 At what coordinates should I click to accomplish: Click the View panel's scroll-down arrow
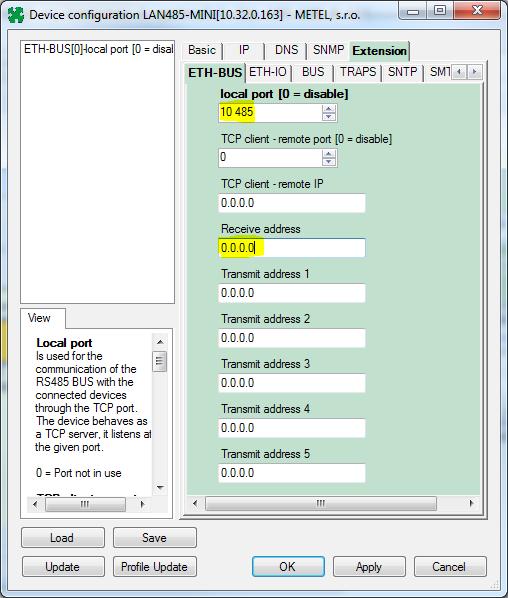160,487
